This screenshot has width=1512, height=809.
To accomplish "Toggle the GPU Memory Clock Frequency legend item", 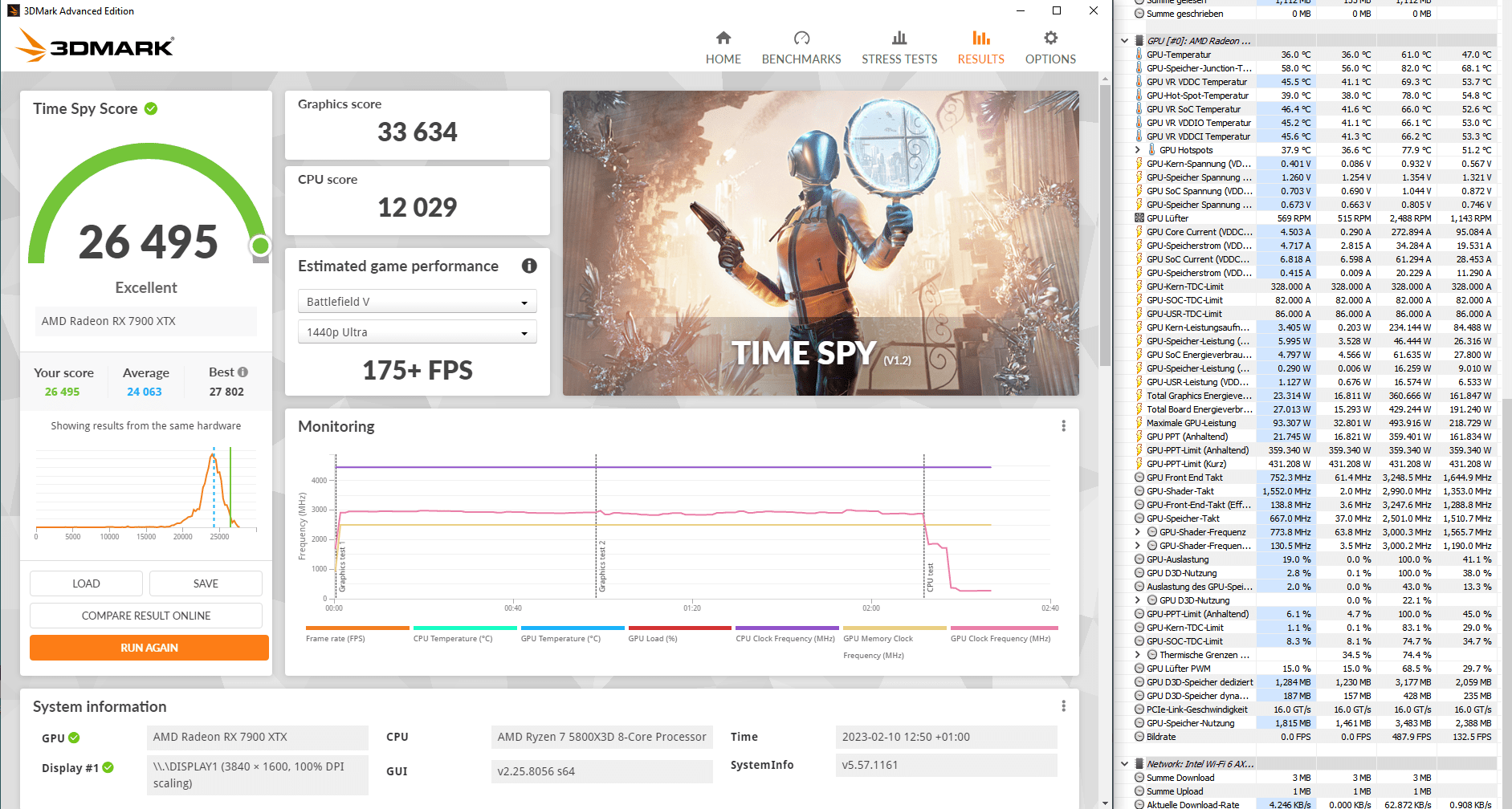I will click(895, 641).
